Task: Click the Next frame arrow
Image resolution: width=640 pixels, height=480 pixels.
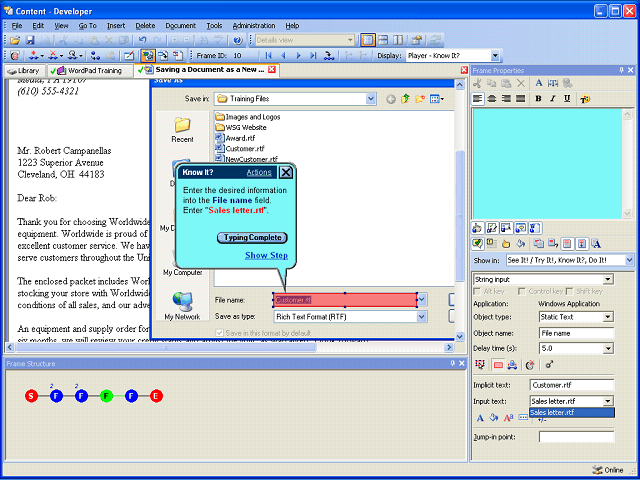Action: pos(298,56)
